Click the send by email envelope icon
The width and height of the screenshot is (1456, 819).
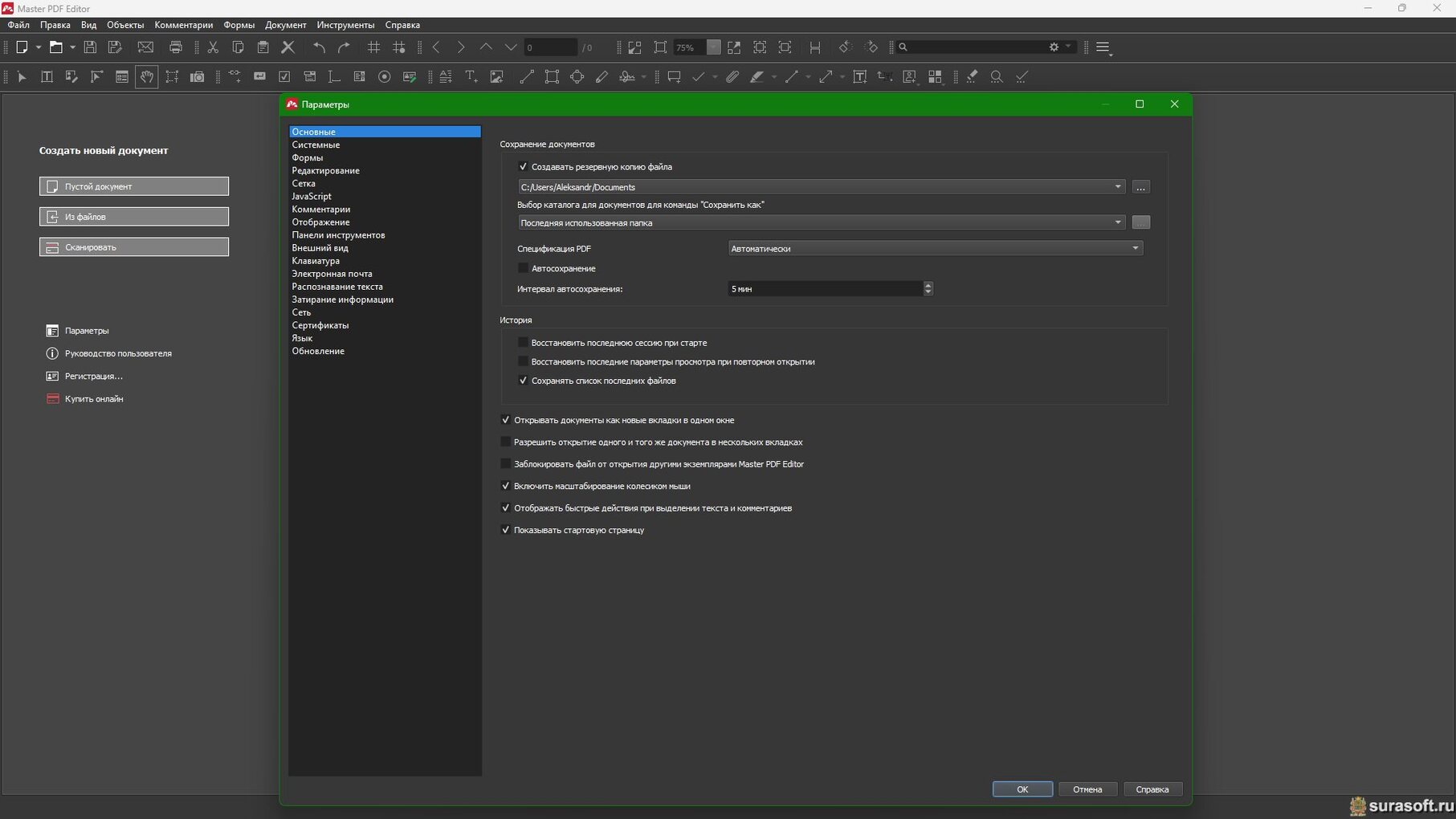pos(145,47)
